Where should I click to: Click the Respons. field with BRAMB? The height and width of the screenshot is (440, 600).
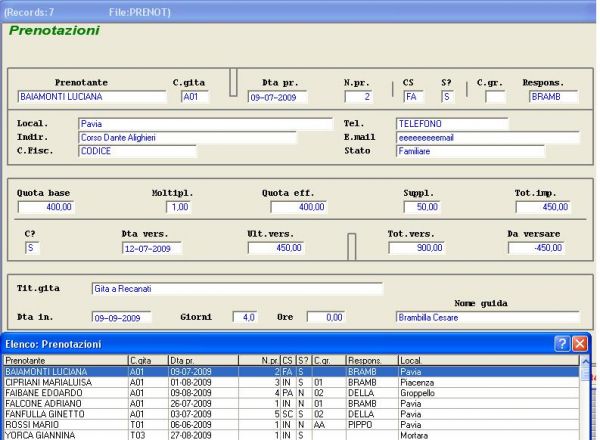[x=553, y=97]
